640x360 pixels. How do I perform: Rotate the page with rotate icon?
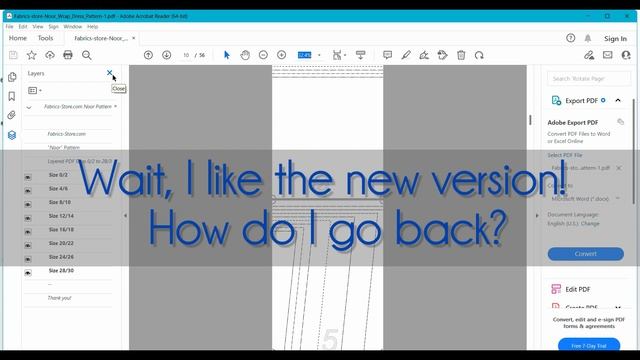coord(479,55)
